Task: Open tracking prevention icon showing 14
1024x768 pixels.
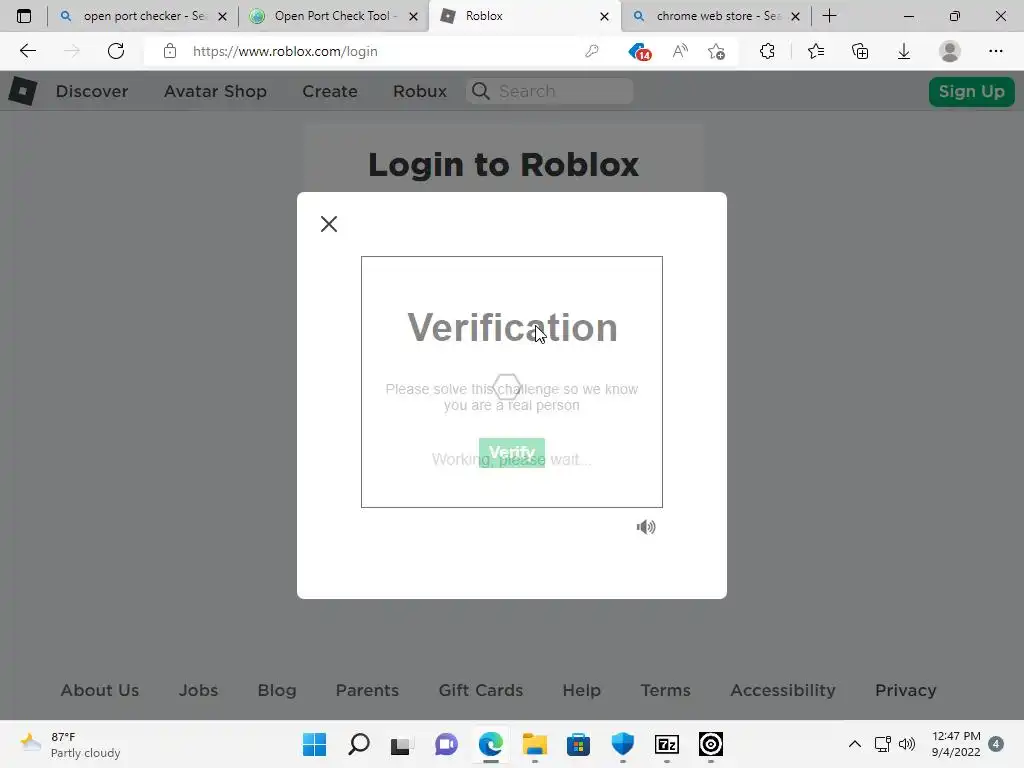Action: coord(639,52)
